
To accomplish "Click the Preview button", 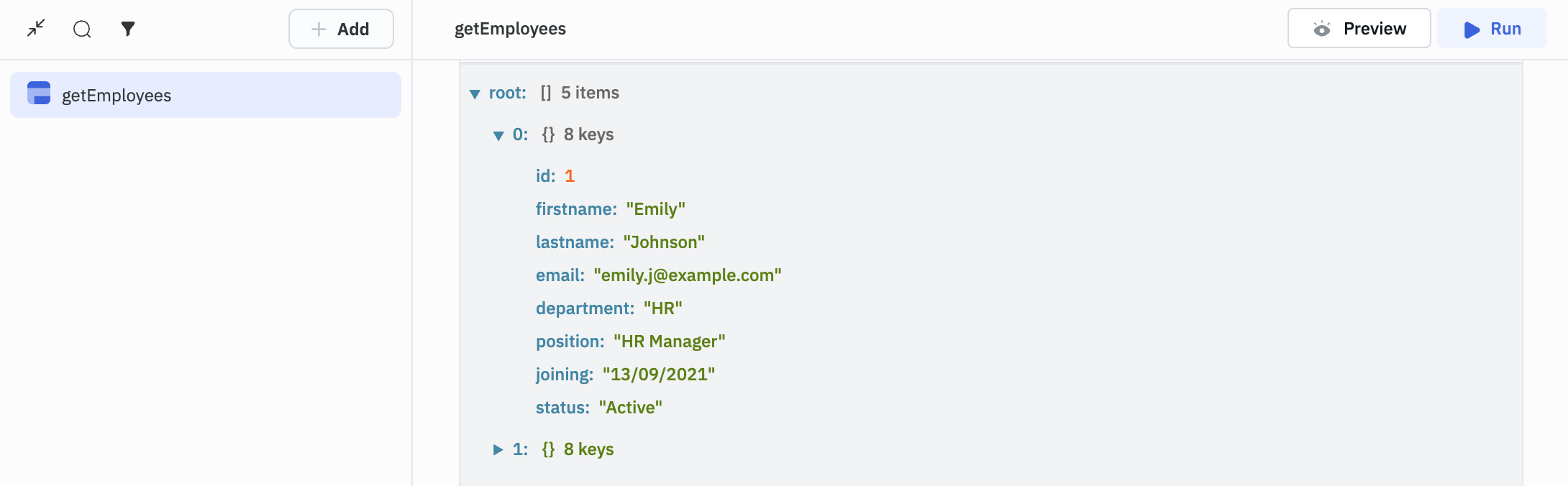I will [x=1359, y=29].
